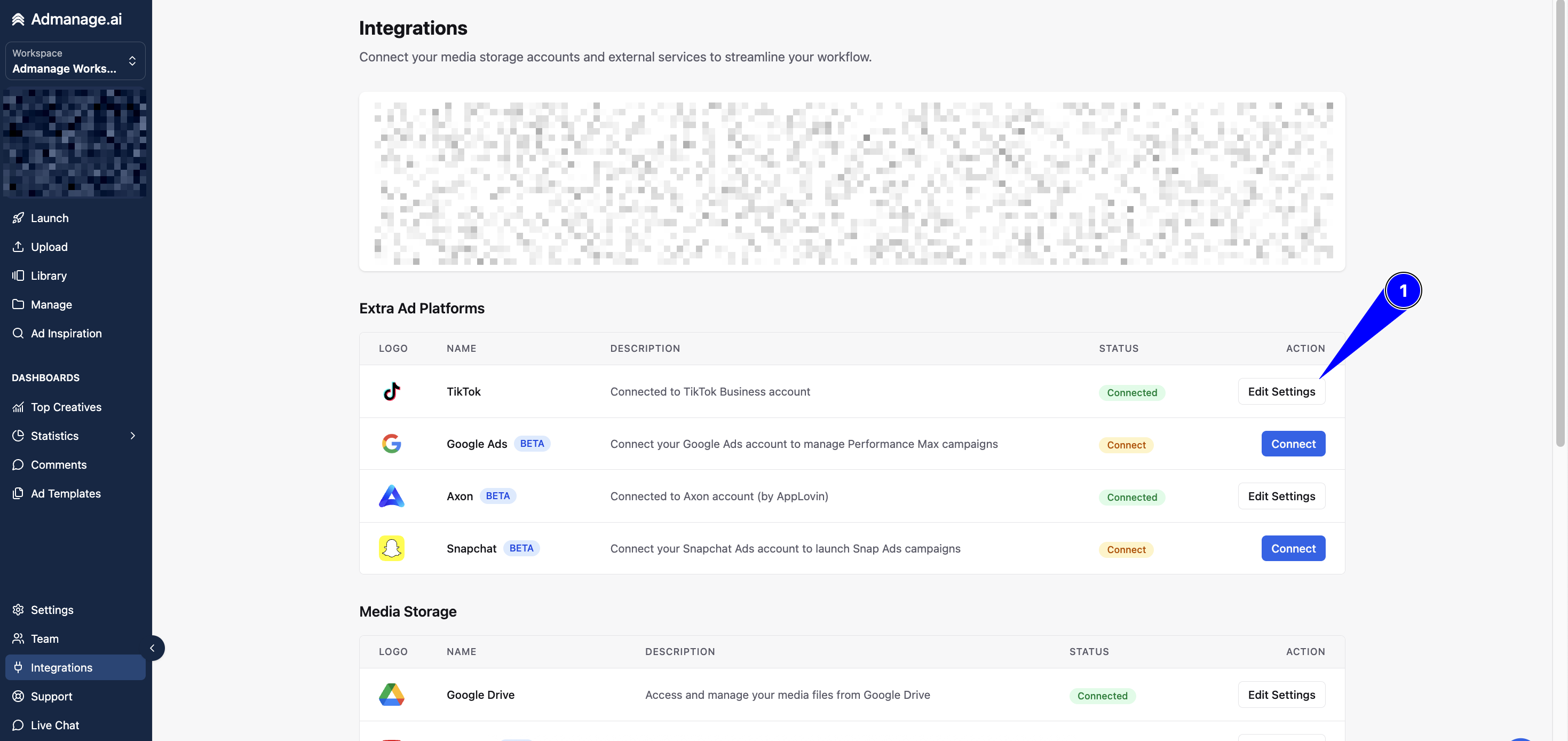The image size is (1568, 741).
Task: Open the Comments dashboard
Action: 75,464
